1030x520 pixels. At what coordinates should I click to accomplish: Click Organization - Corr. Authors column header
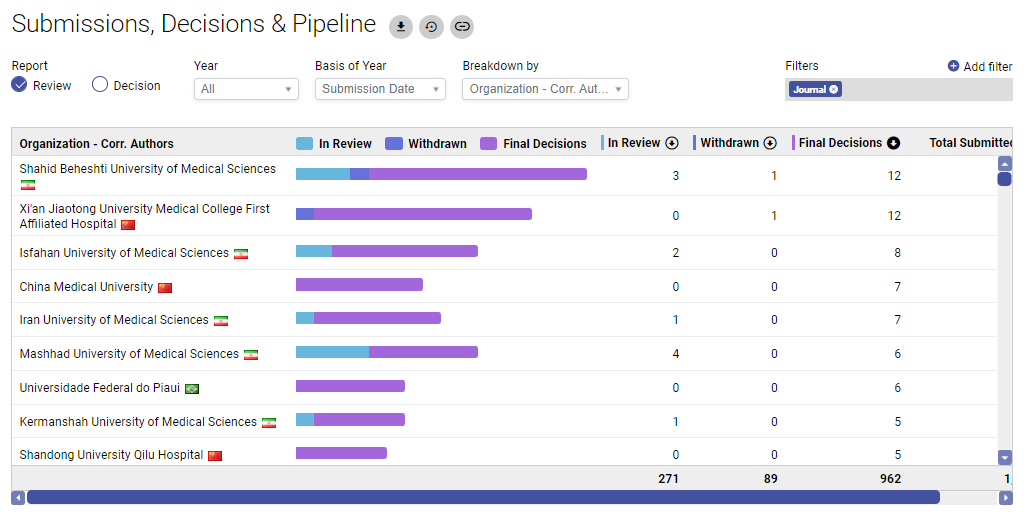tap(96, 144)
